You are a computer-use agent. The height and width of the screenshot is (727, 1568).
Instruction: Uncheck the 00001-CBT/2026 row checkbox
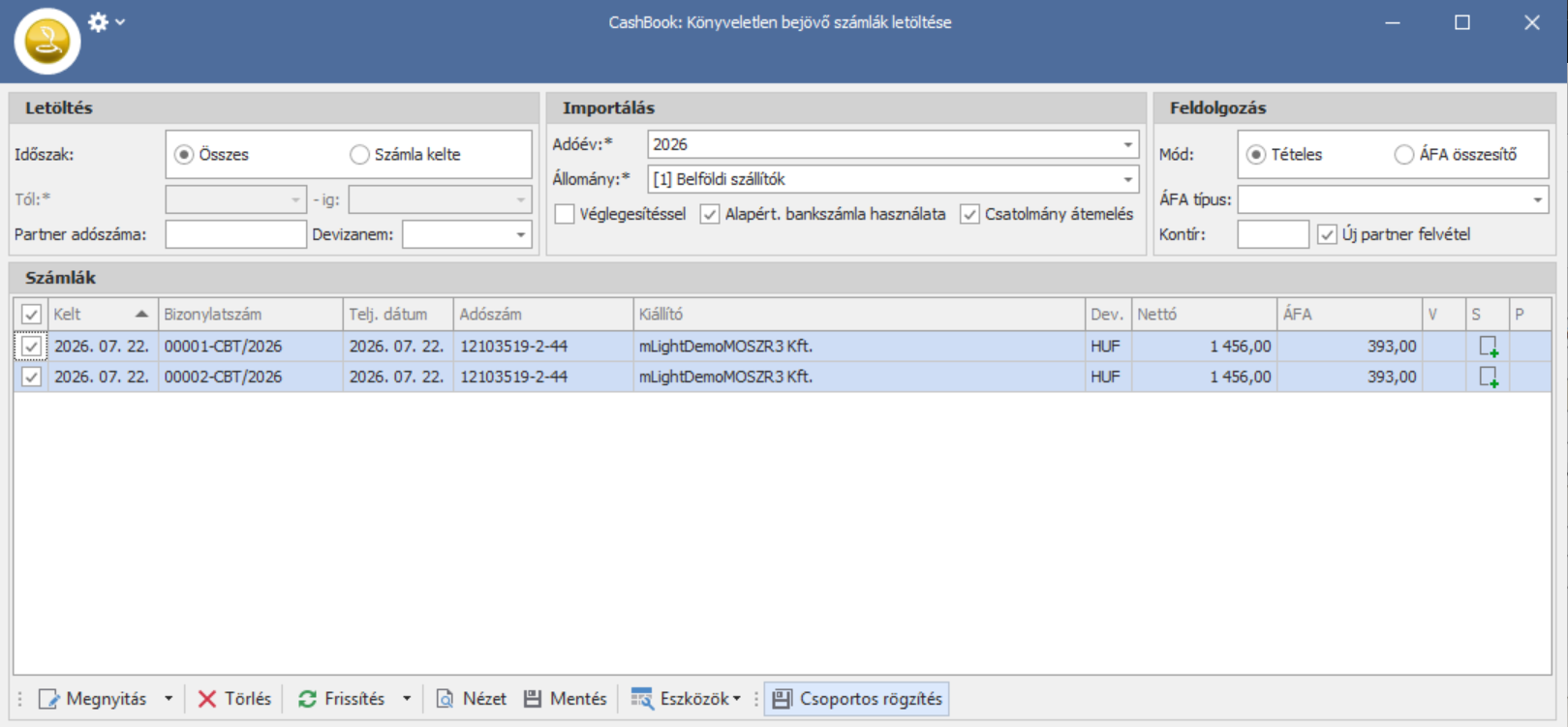[31, 347]
